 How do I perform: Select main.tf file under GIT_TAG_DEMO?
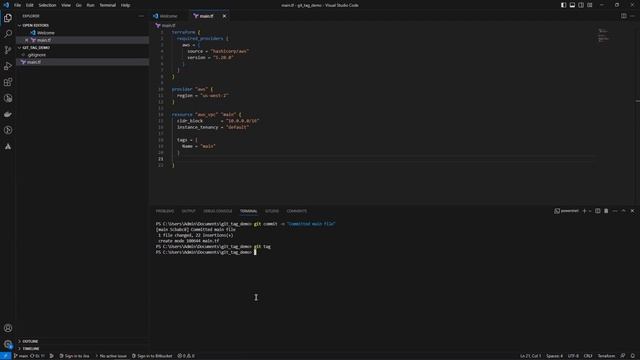click(x=82, y=62)
